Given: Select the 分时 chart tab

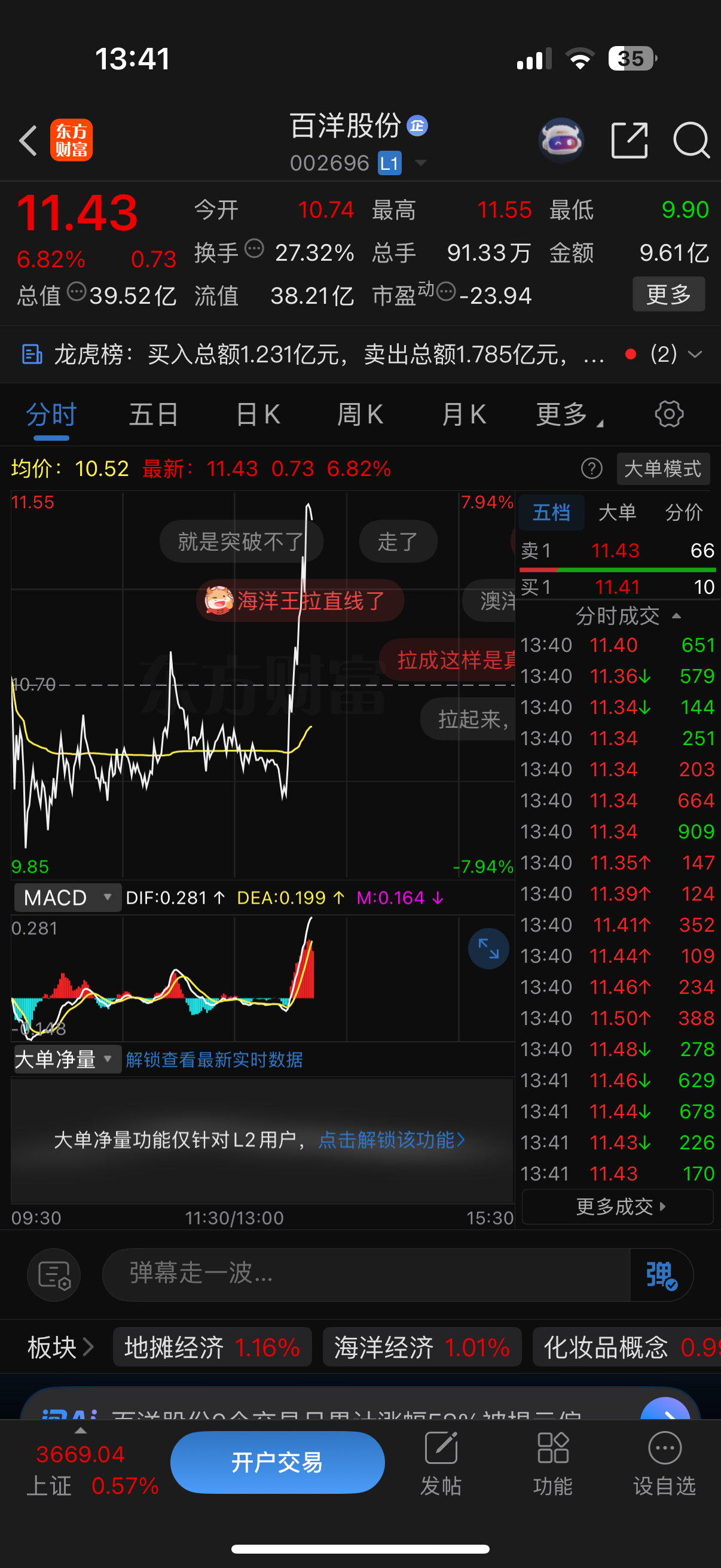Looking at the screenshot, I should pyautogui.click(x=51, y=415).
